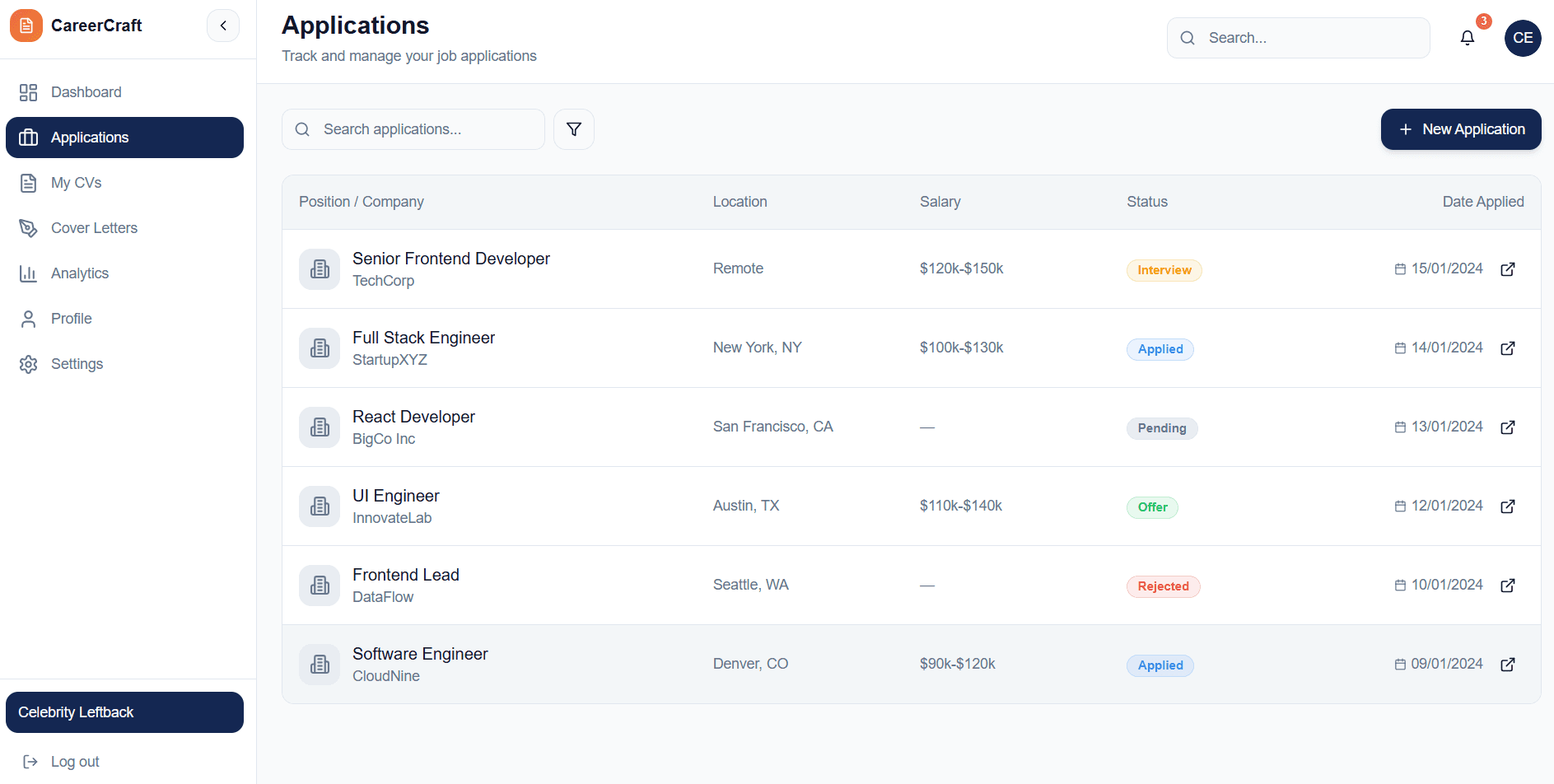
Task: Select the Senior Frontend Developer title
Action: point(451,259)
